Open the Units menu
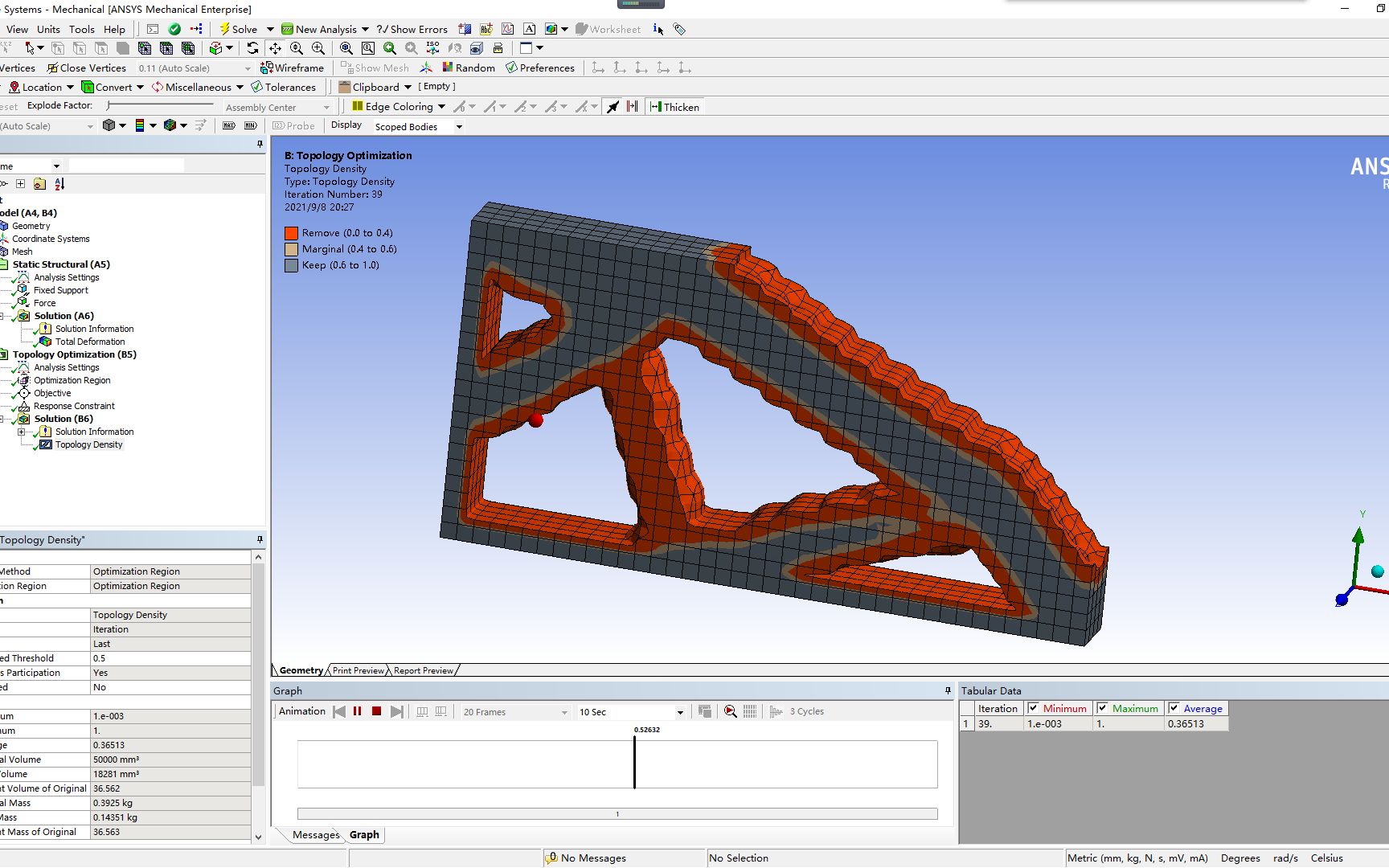The image size is (1389, 868). tap(48, 29)
